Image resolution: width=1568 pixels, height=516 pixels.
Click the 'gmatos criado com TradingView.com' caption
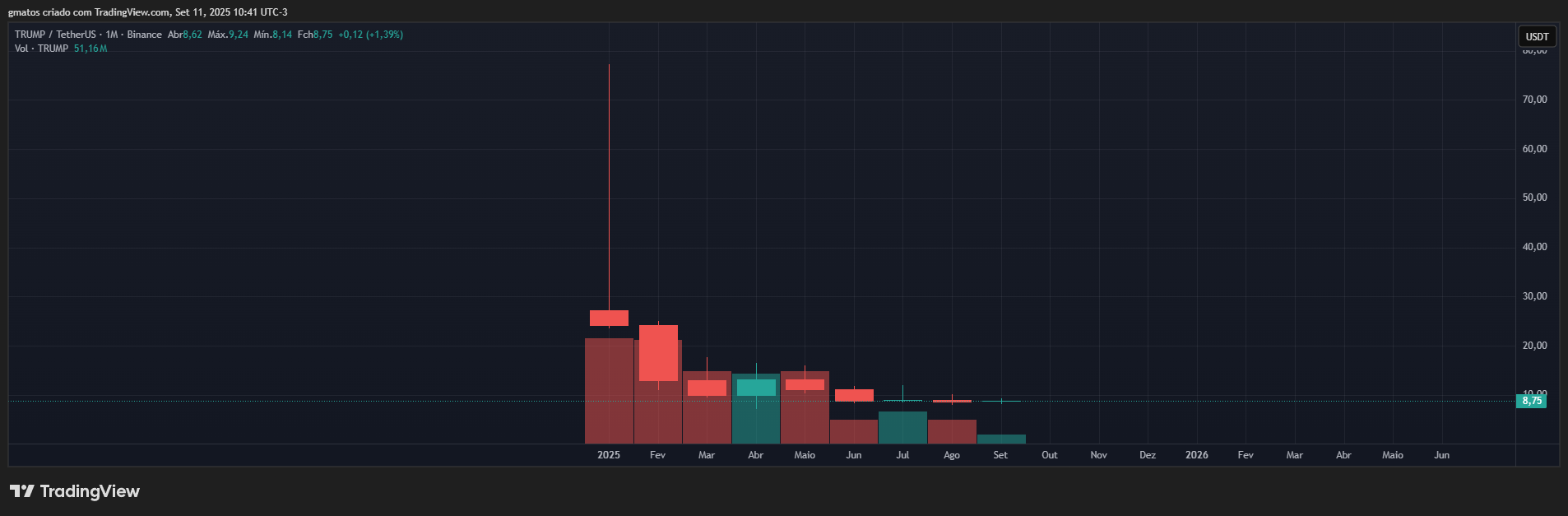pyautogui.click(x=89, y=12)
